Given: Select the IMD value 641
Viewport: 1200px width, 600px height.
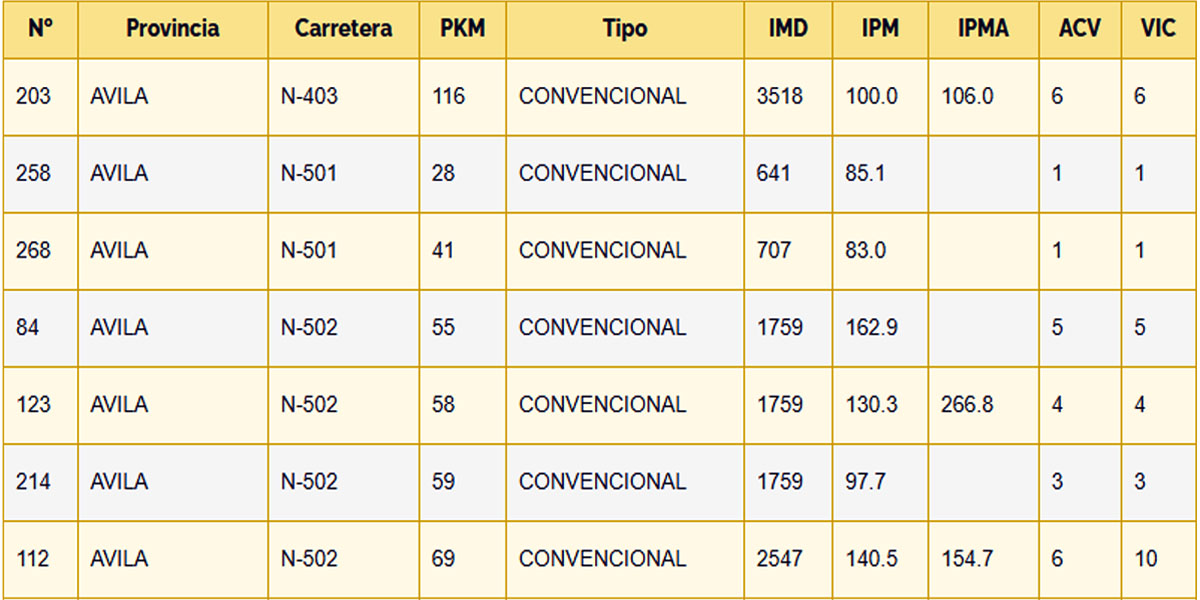Looking at the screenshot, I should (x=774, y=174).
